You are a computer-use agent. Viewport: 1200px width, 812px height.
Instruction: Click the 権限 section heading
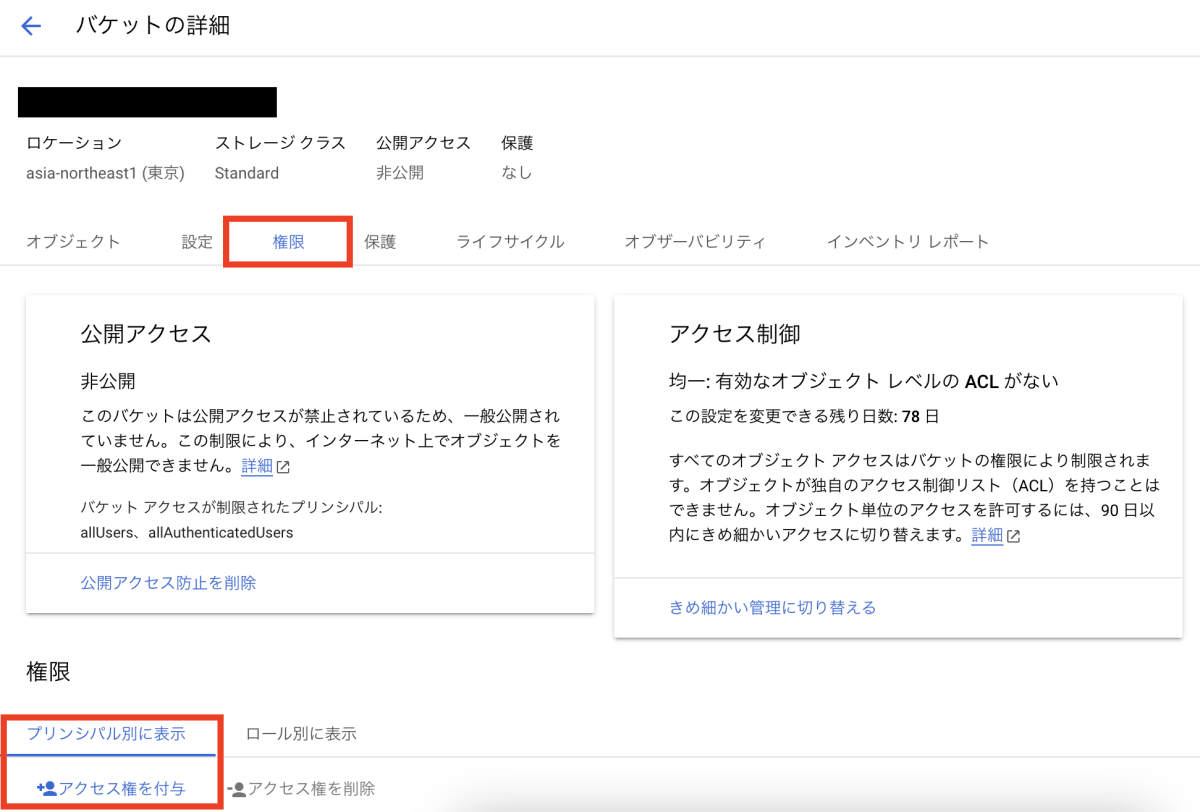pyautogui.click(x=48, y=672)
